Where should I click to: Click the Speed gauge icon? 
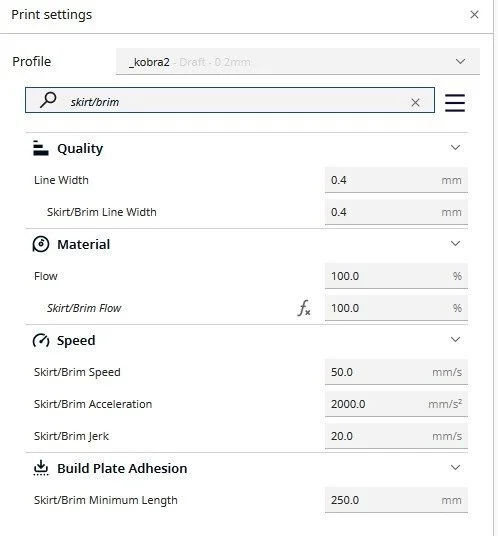click(41, 340)
